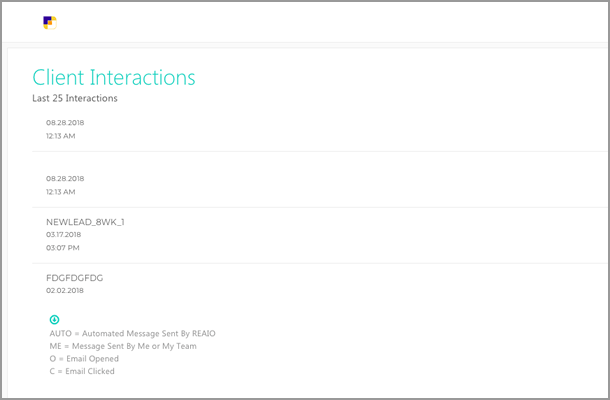Click the 12:13 AM time in the topmost entry
Image resolution: width=610 pixels, height=400 pixels.
(61, 136)
